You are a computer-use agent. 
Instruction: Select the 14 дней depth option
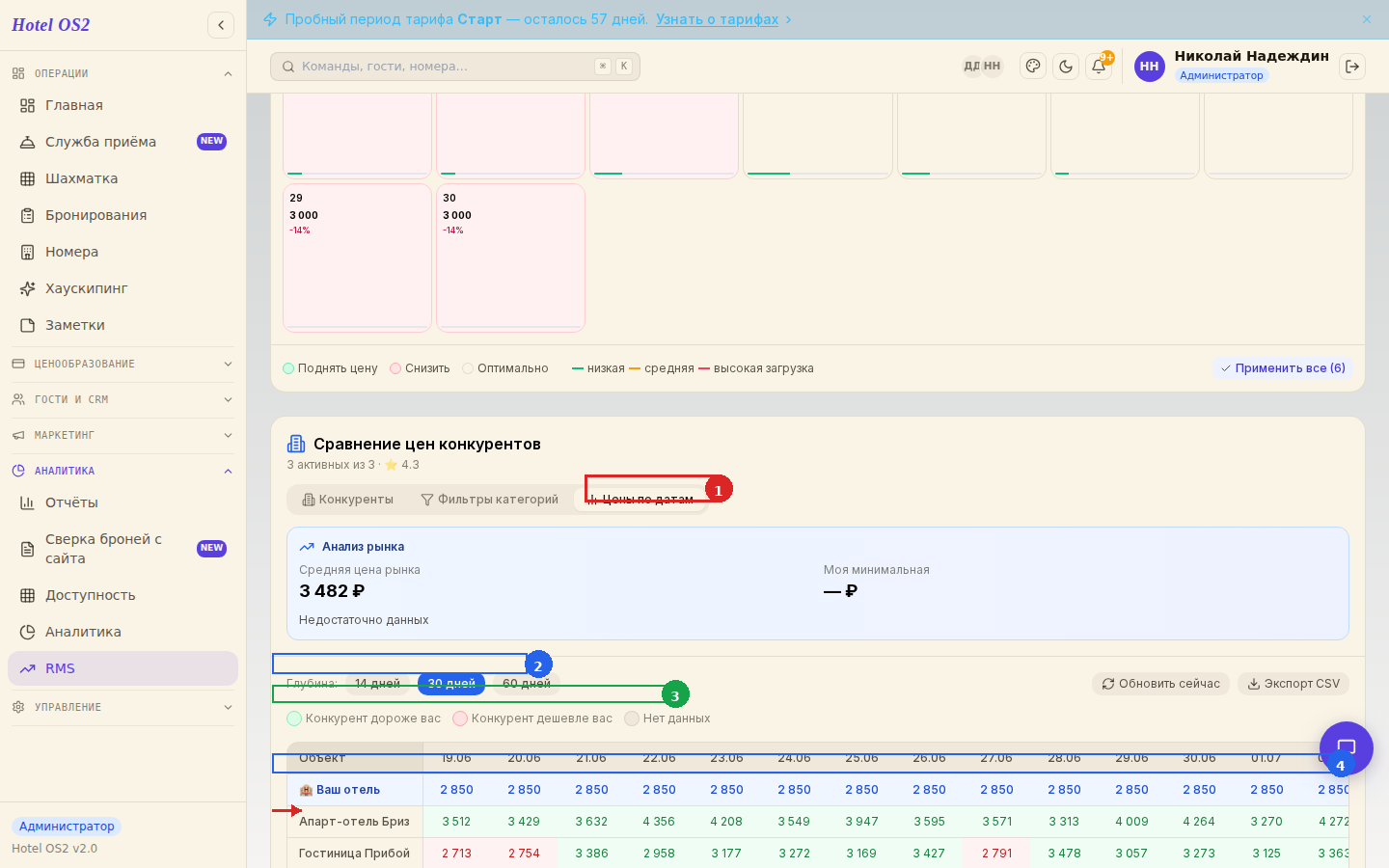[377, 684]
